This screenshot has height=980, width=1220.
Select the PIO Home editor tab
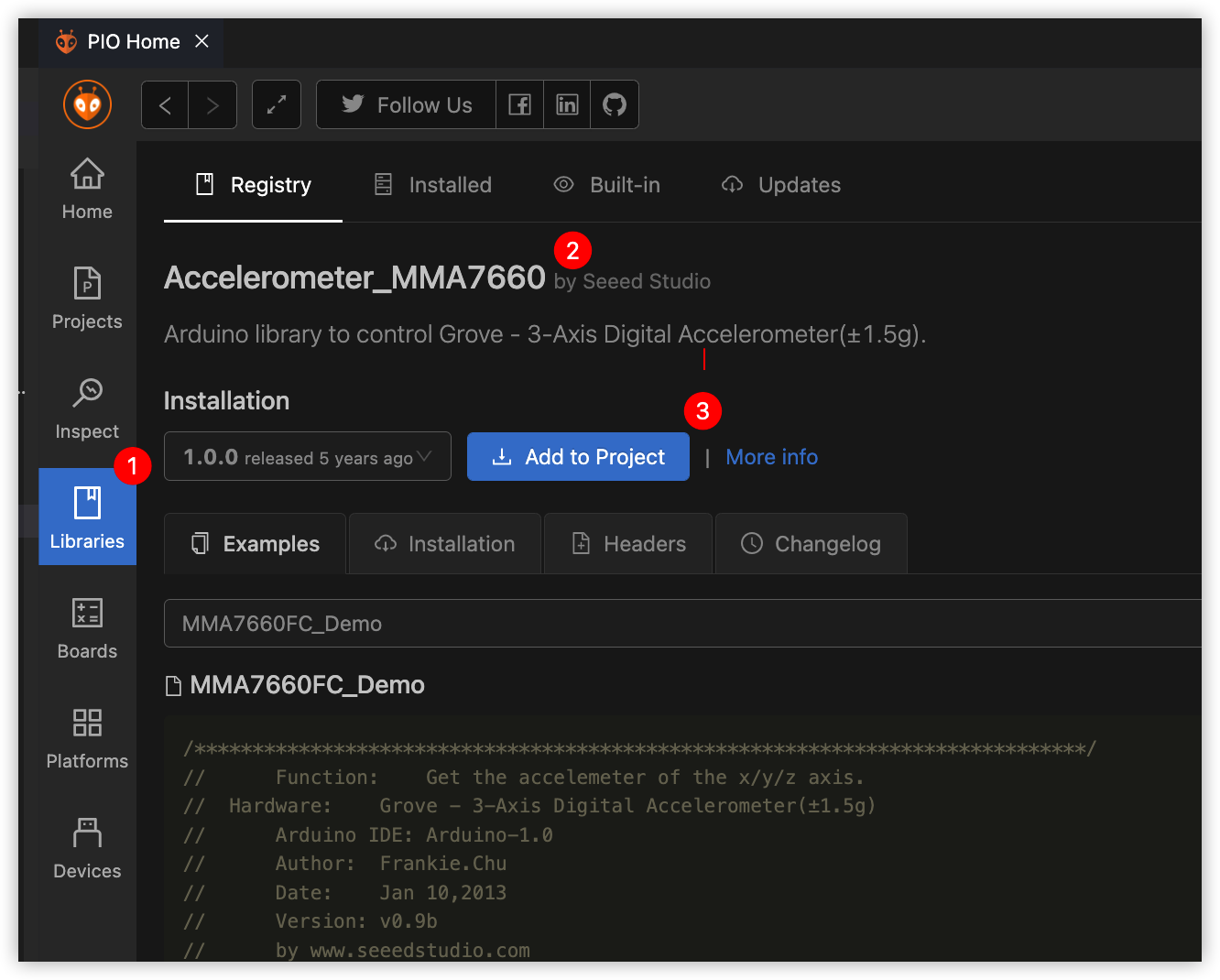(x=131, y=41)
